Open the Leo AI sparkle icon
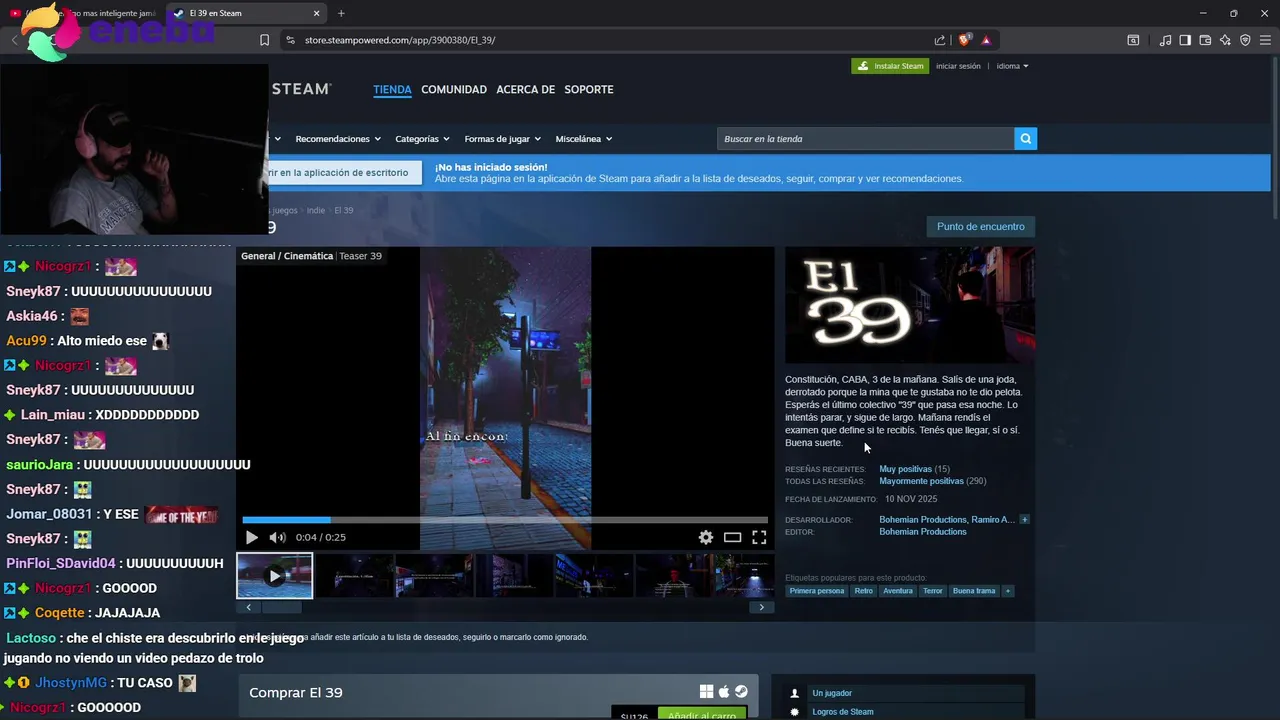 pos(1225,40)
